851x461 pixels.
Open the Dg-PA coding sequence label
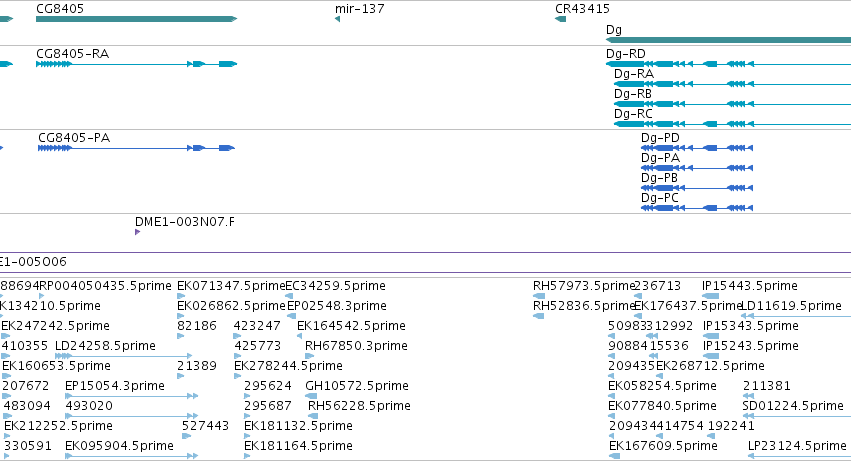[x=660, y=158]
